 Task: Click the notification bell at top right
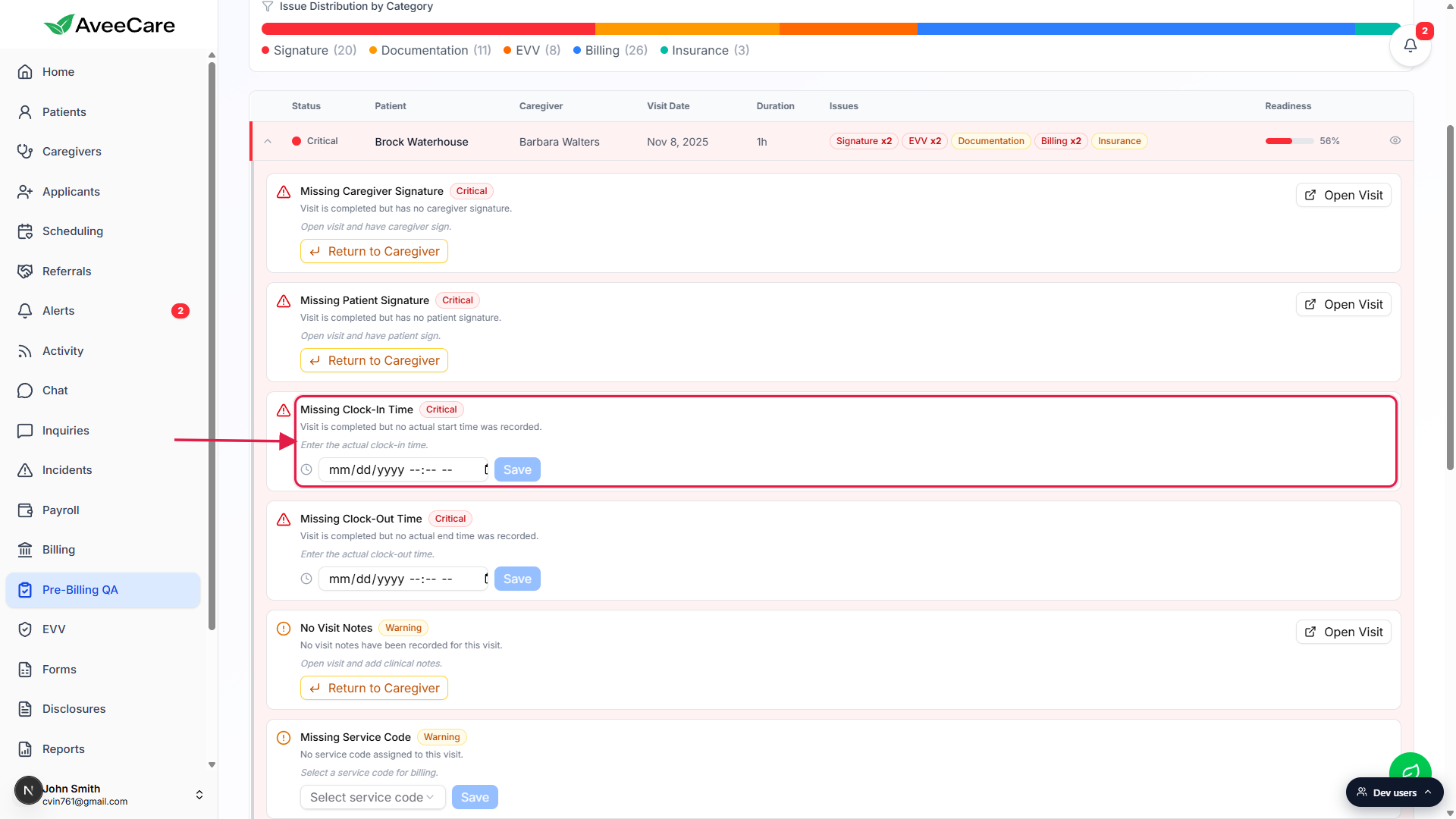[x=1410, y=45]
